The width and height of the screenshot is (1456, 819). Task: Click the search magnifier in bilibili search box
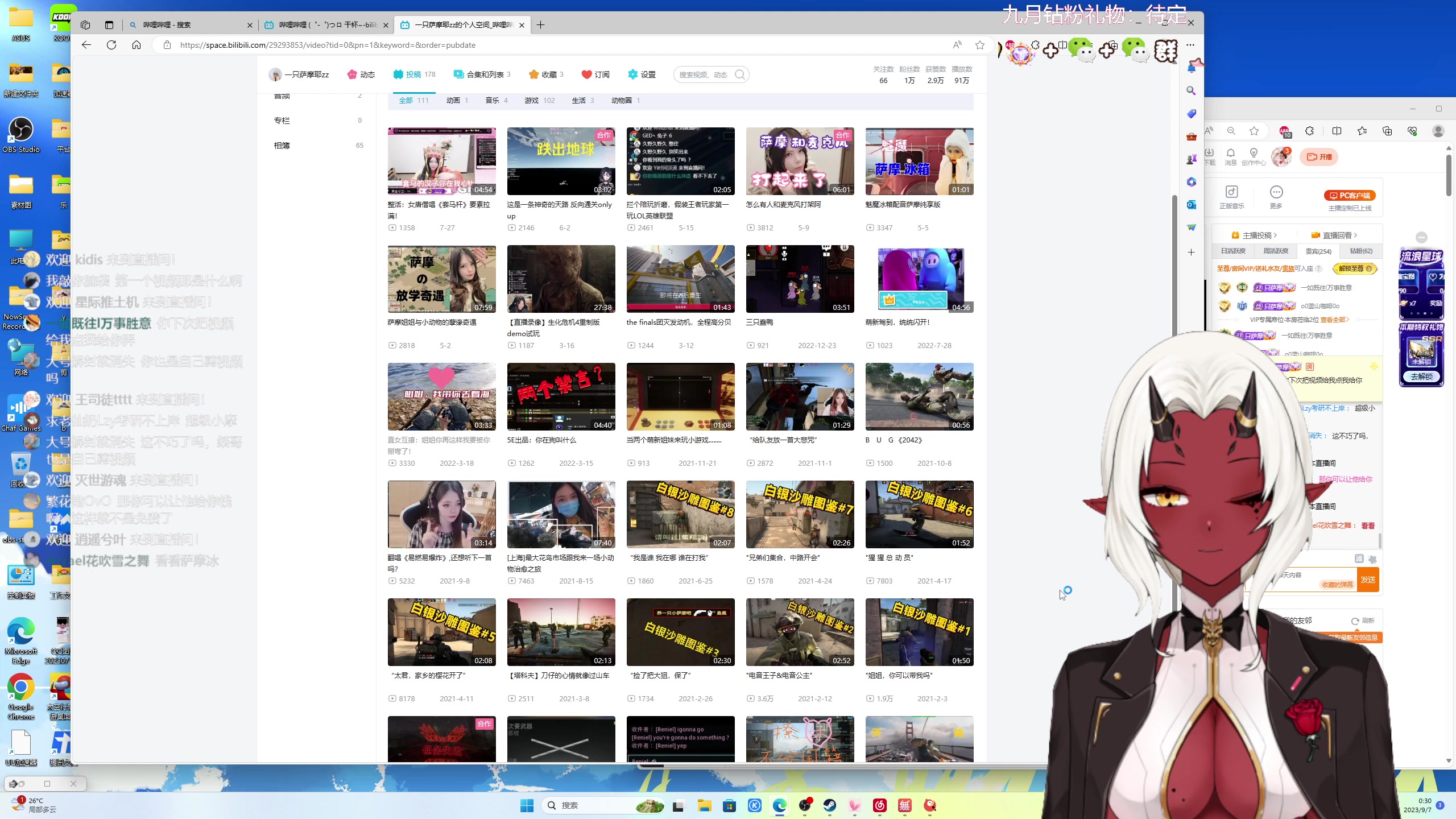(x=739, y=75)
